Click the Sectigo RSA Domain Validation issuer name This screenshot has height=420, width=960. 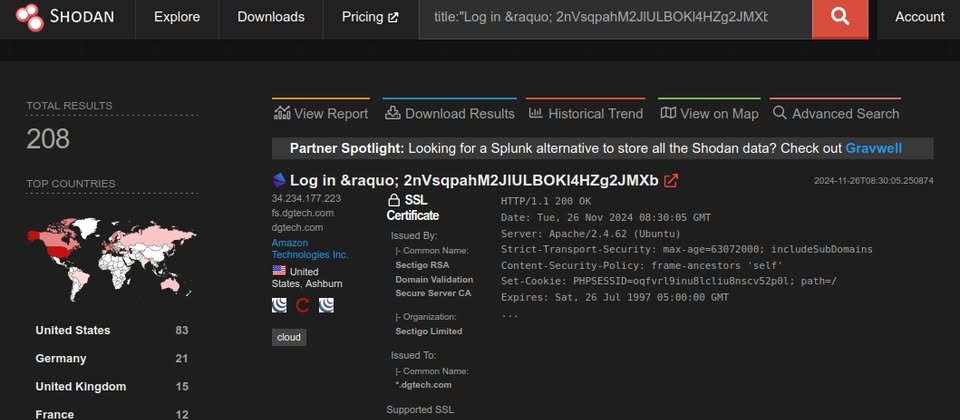pyautogui.click(x=434, y=279)
